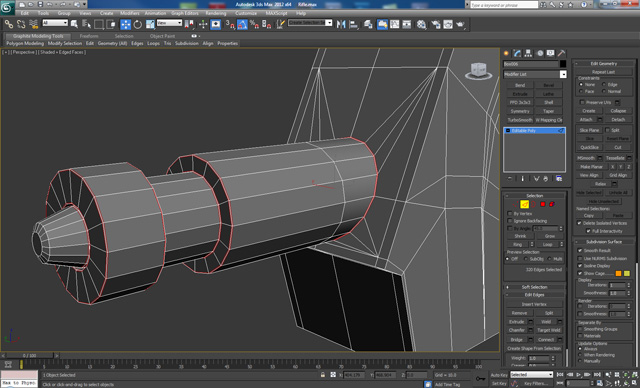Click the Align tool icon
The width and height of the screenshot is (640, 388).
(x=353, y=24)
